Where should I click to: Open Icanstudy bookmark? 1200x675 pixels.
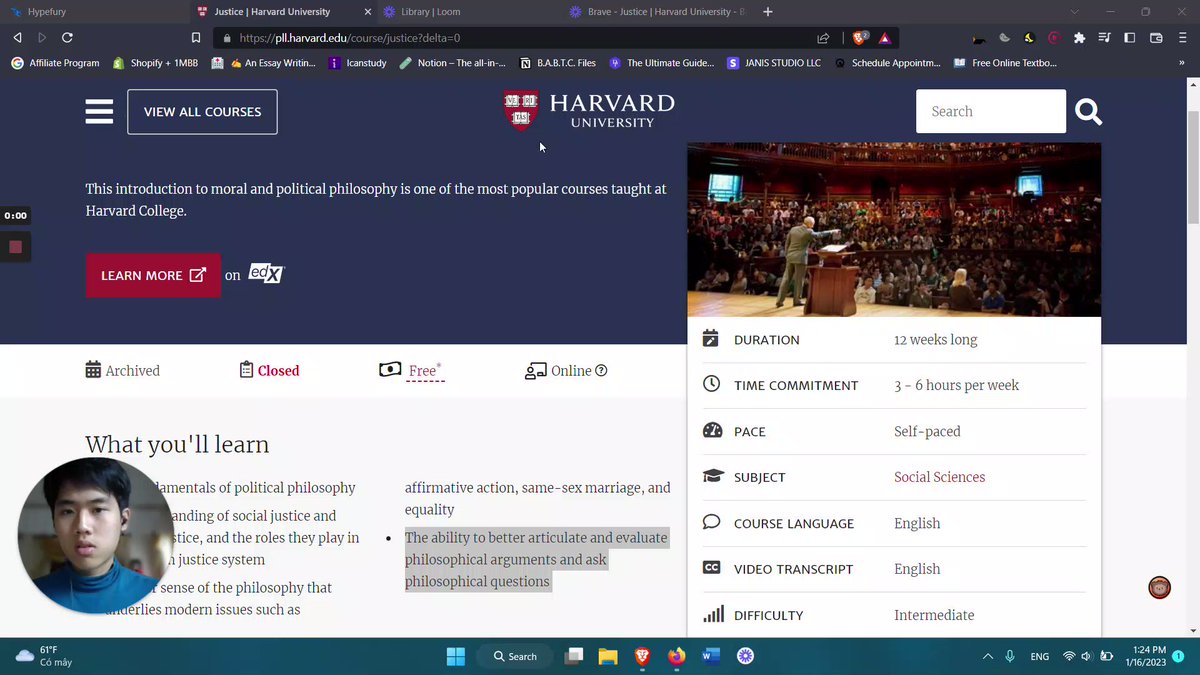(357, 63)
